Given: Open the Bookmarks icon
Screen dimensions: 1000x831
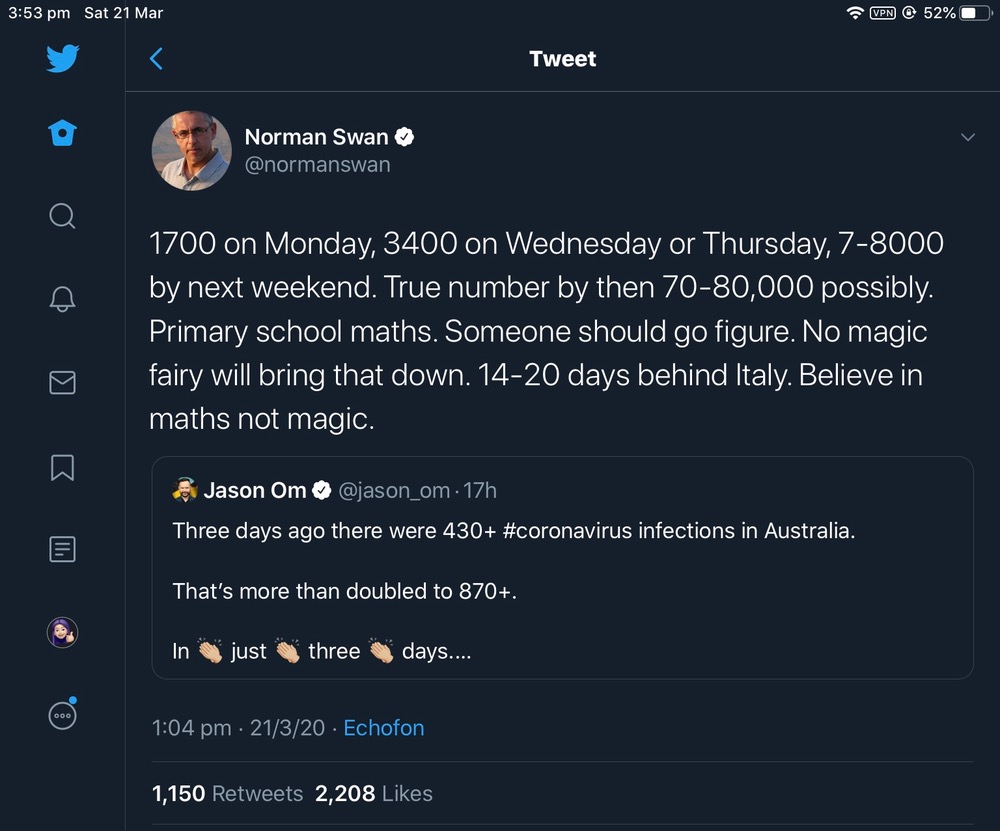Looking at the screenshot, I should 62,466.
